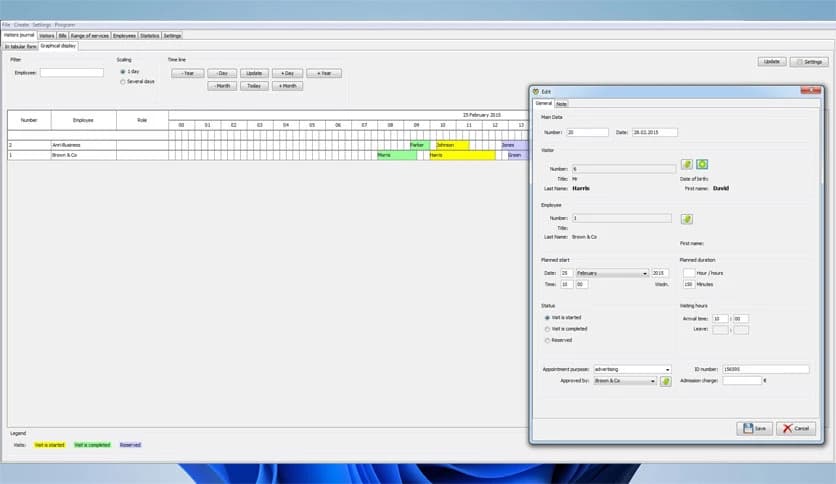
Task: Click the employee lookup icon beside employee number
Action: tap(687, 218)
